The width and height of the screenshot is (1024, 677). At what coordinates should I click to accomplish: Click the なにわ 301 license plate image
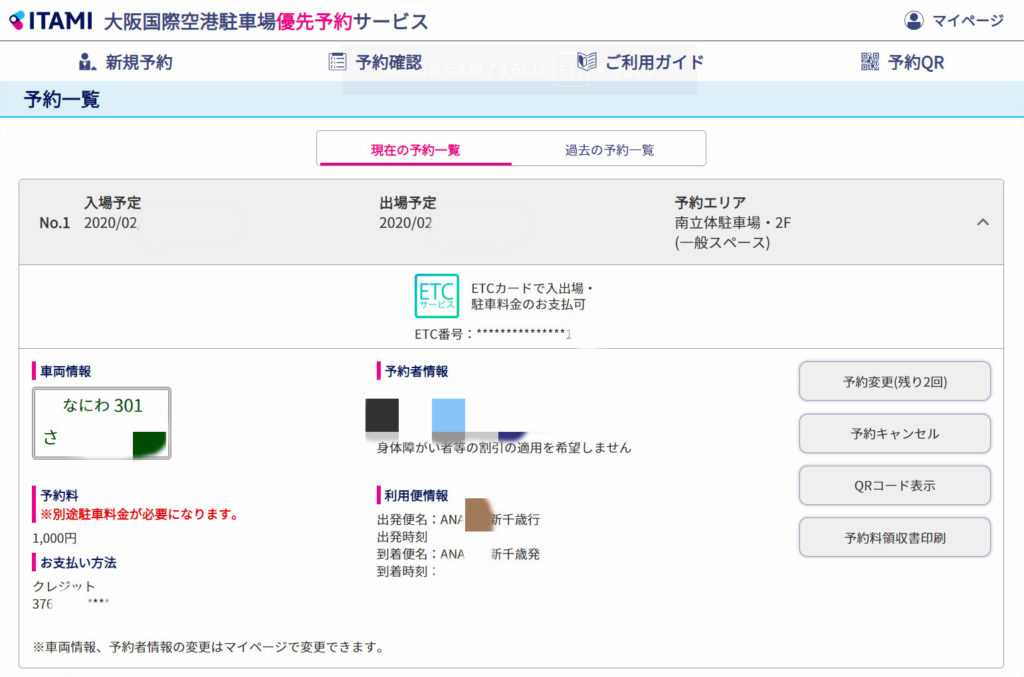pyautogui.click(x=101, y=423)
